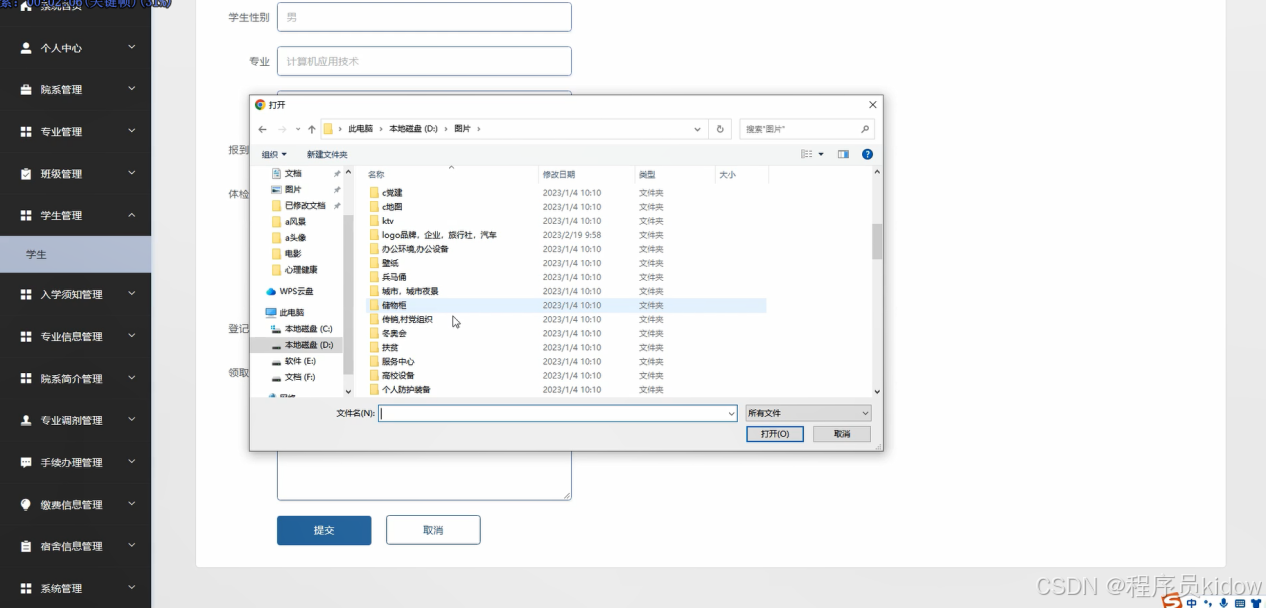Click the 缴费信息管理 bulb icon
Screen dimensions: 1266x608
(26, 505)
